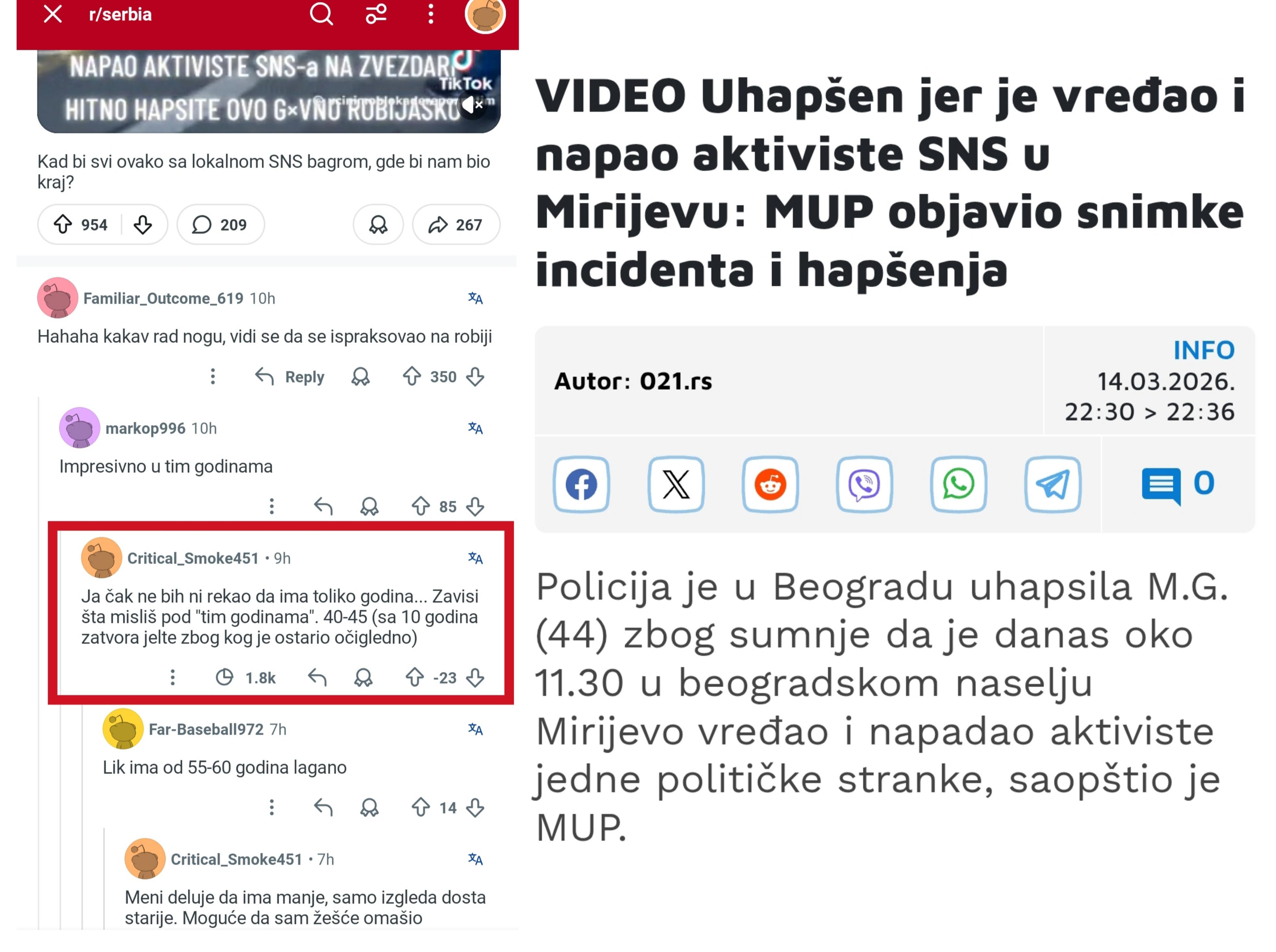The width and height of the screenshot is (1276, 952).
Task: Share the 021.rs article on Facebook
Action: [x=581, y=483]
